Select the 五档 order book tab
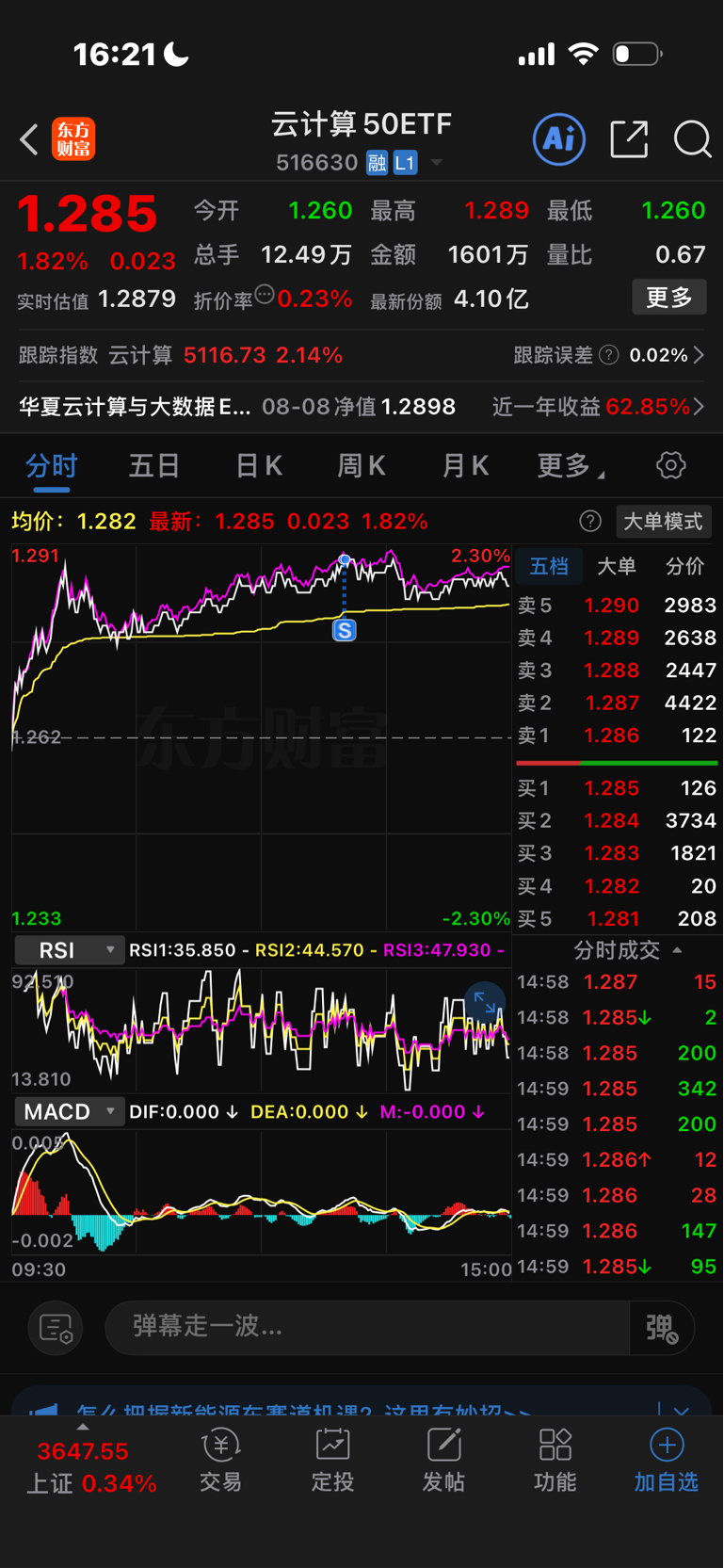 point(549,566)
